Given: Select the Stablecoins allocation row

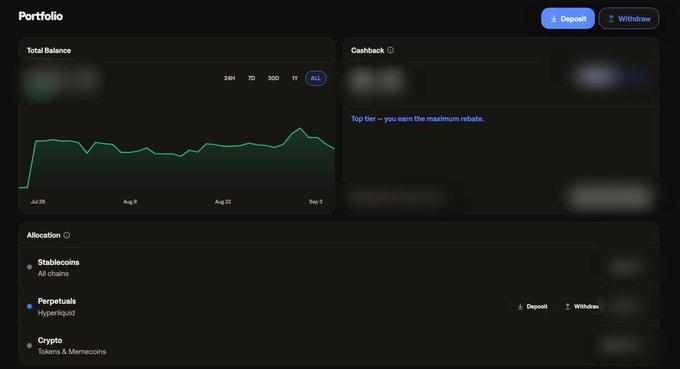Looking at the screenshot, I should 339,268.
